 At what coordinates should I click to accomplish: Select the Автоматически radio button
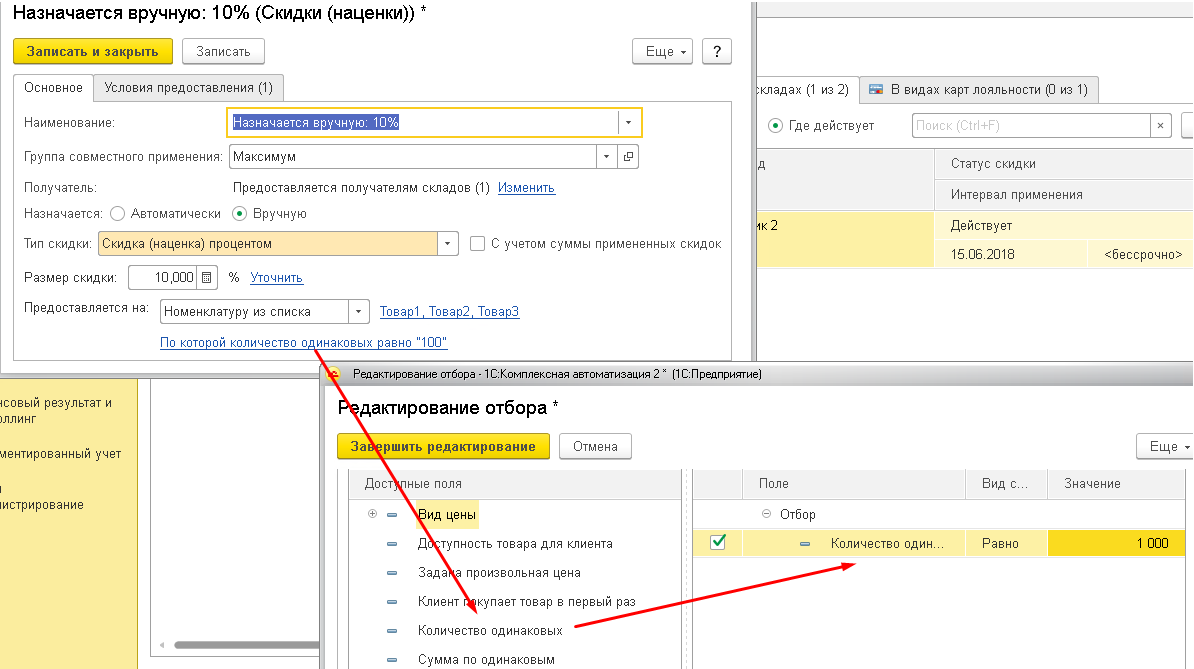117,214
